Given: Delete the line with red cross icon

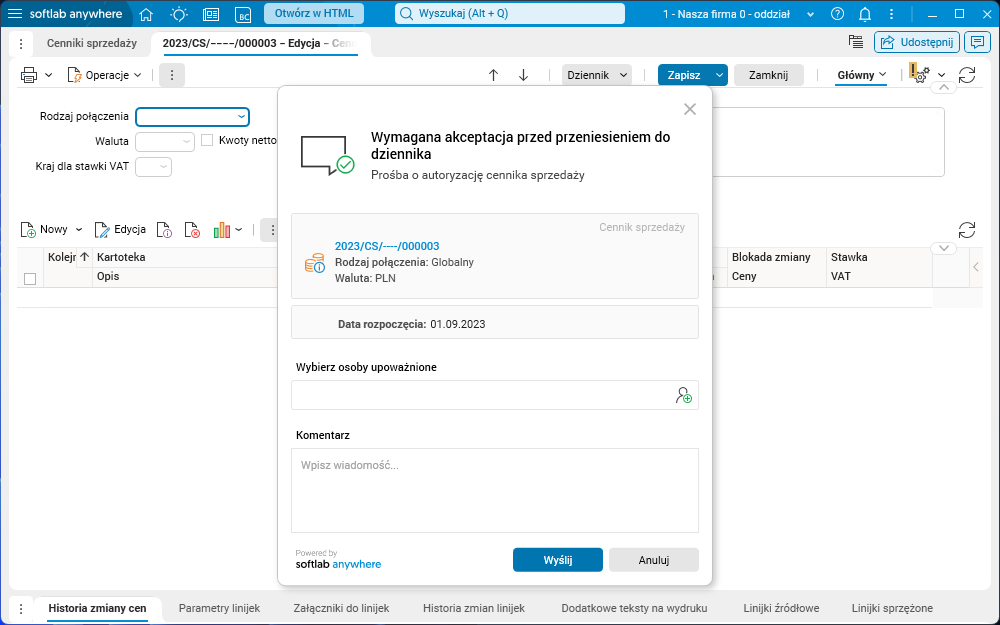Looking at the screenshot, I should pyautogui.click(x=192, y=230).
